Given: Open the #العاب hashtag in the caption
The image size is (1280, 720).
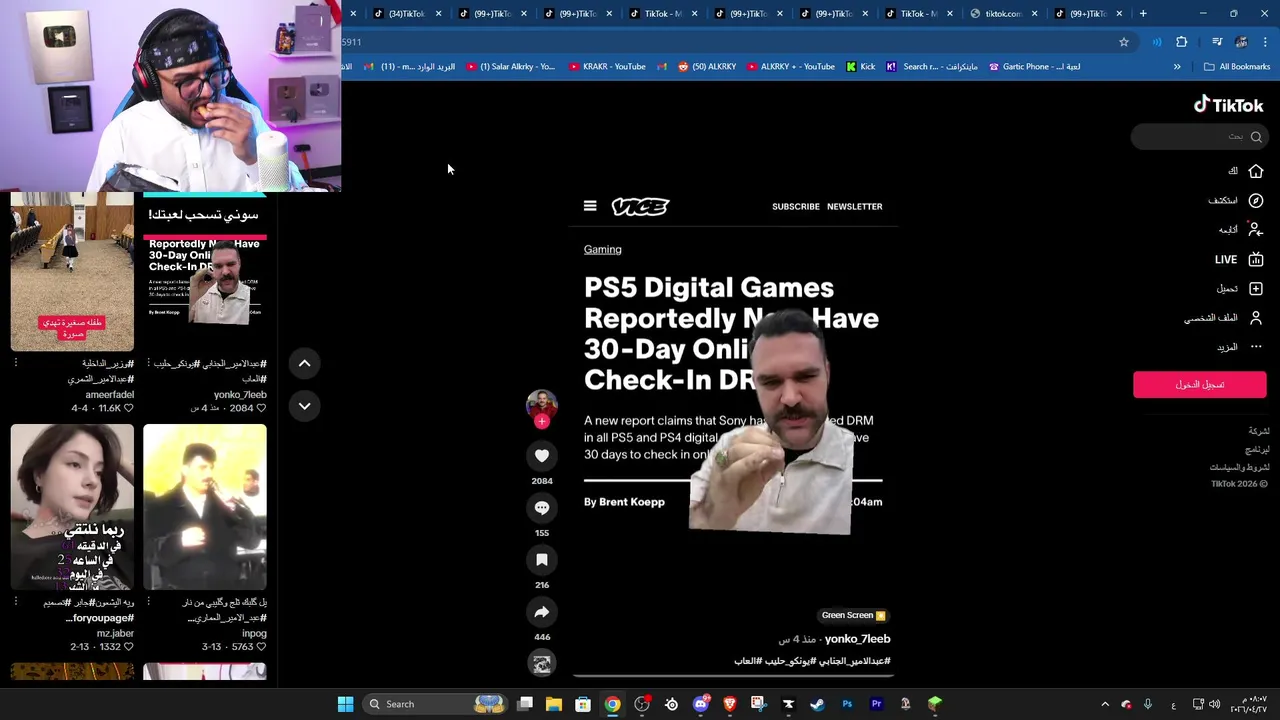Looking at the screenshot, I should pyautogui.click(x=748, y=661).
